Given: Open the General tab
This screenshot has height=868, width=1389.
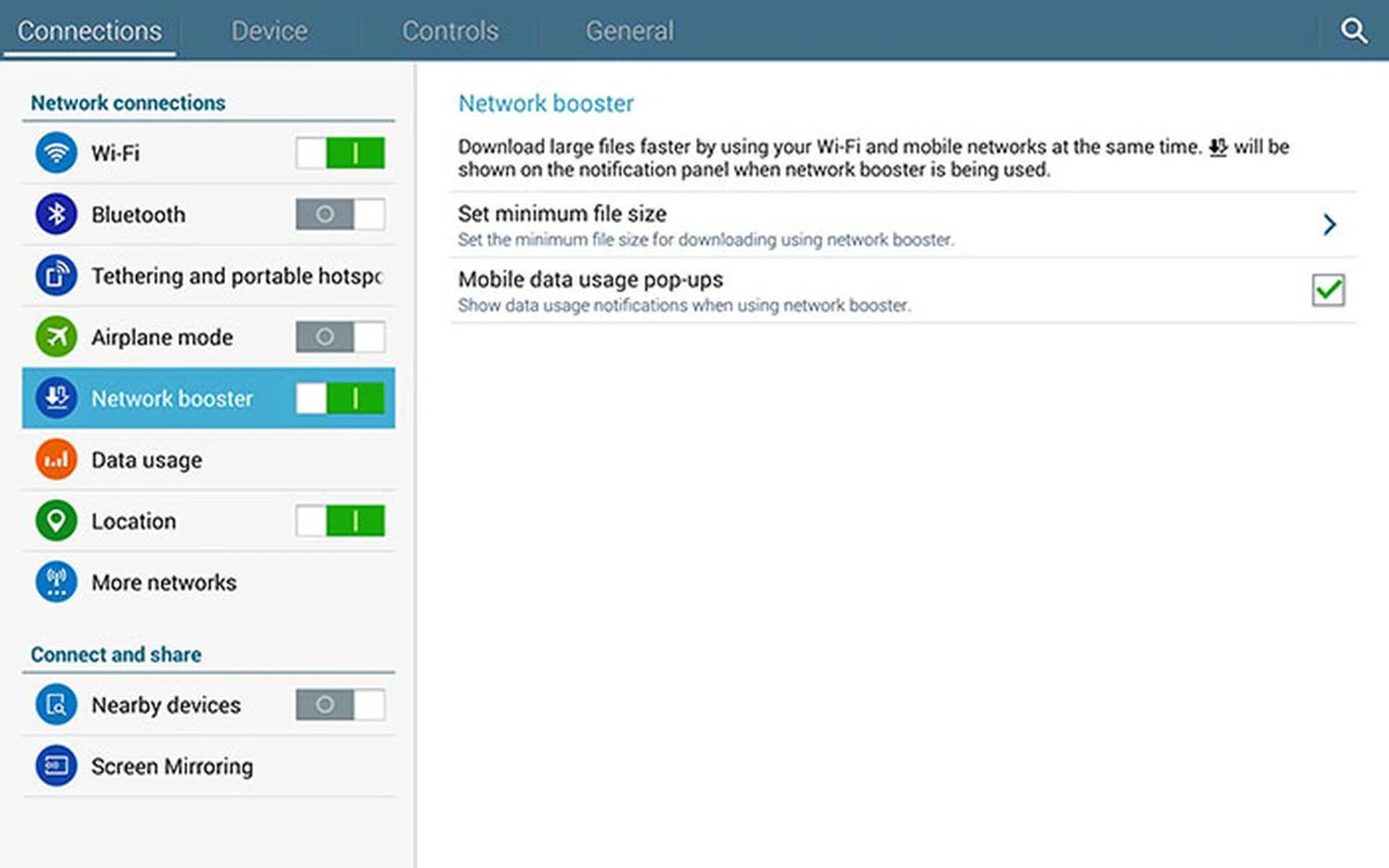Looking at the screenshot, I should tap(629, 31).
